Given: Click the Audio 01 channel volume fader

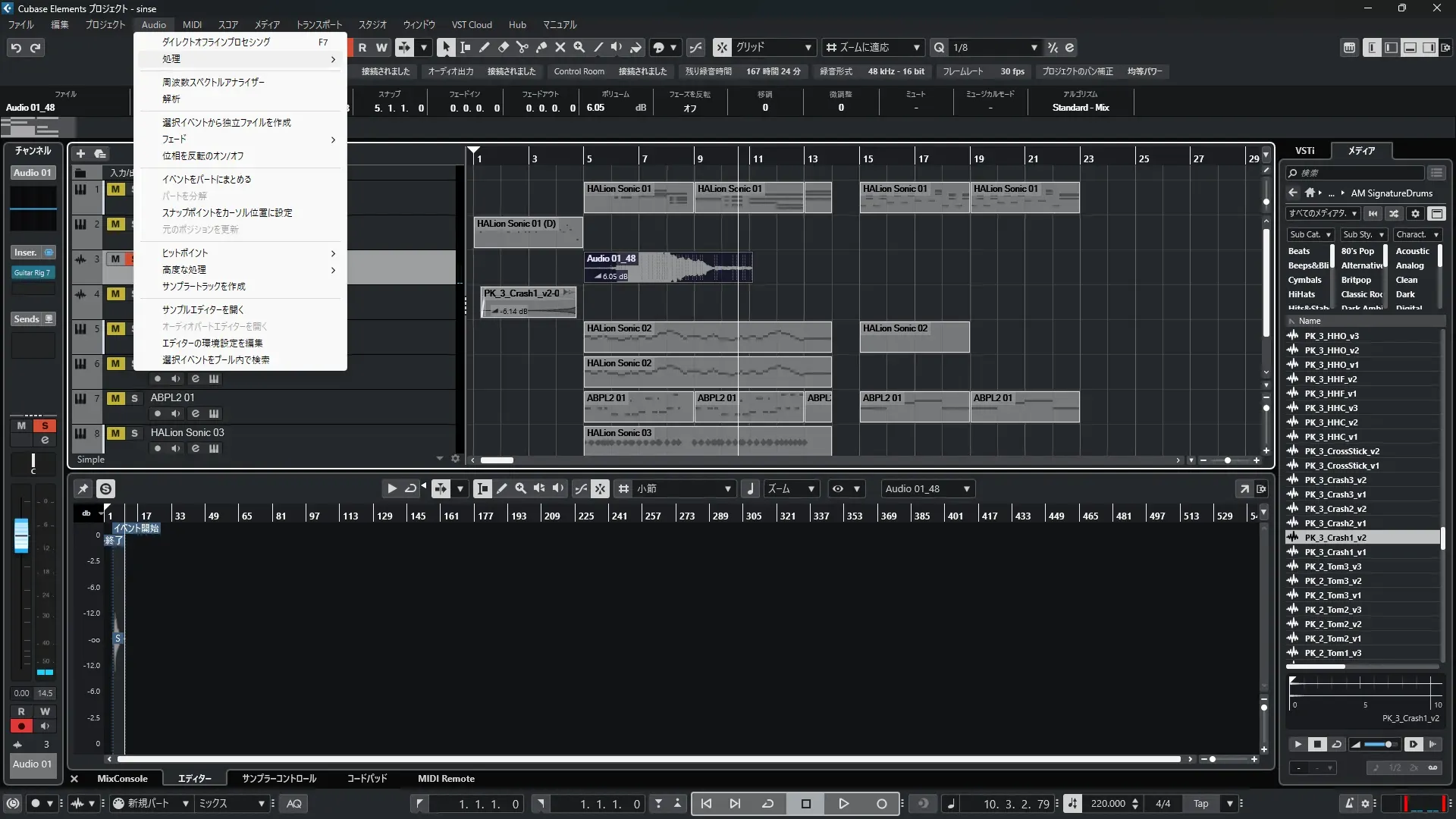Looking at the screenshot, I should click(x=21, y=535).
